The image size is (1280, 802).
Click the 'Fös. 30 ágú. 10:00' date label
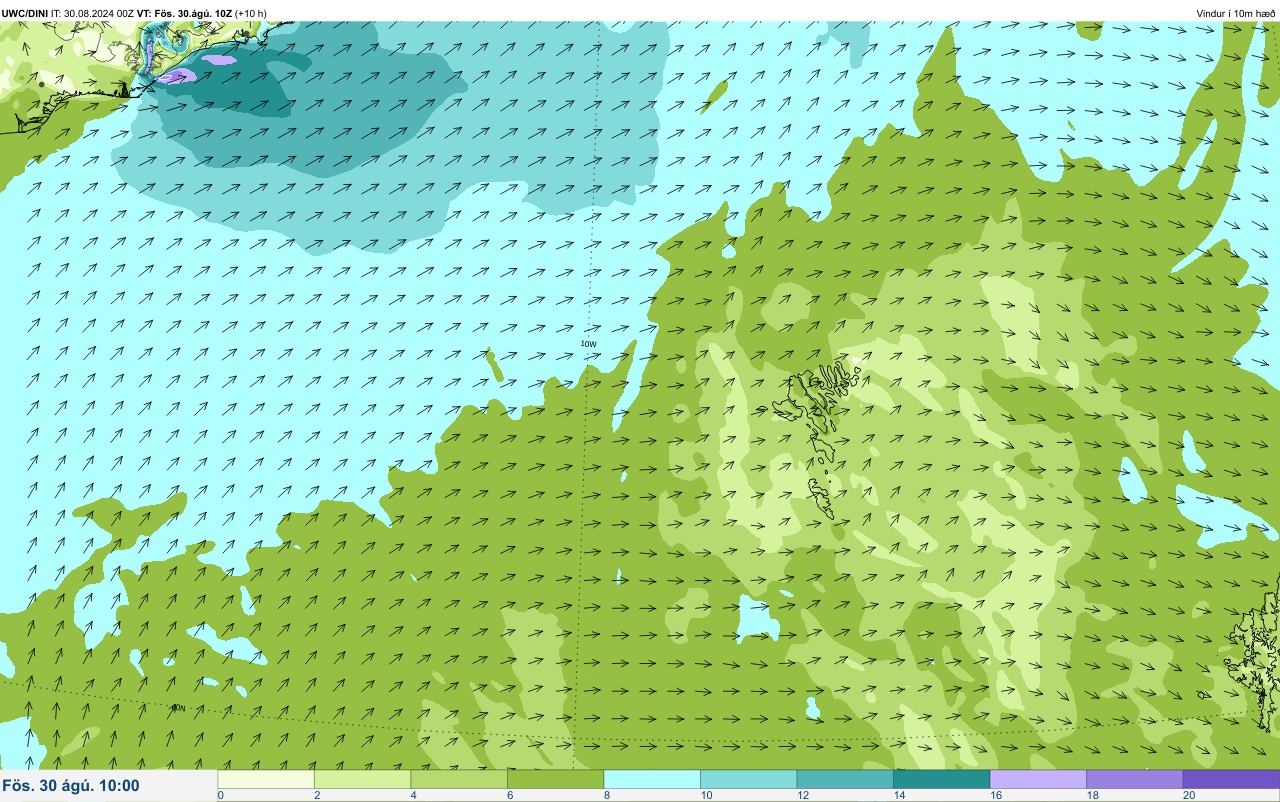72,786
